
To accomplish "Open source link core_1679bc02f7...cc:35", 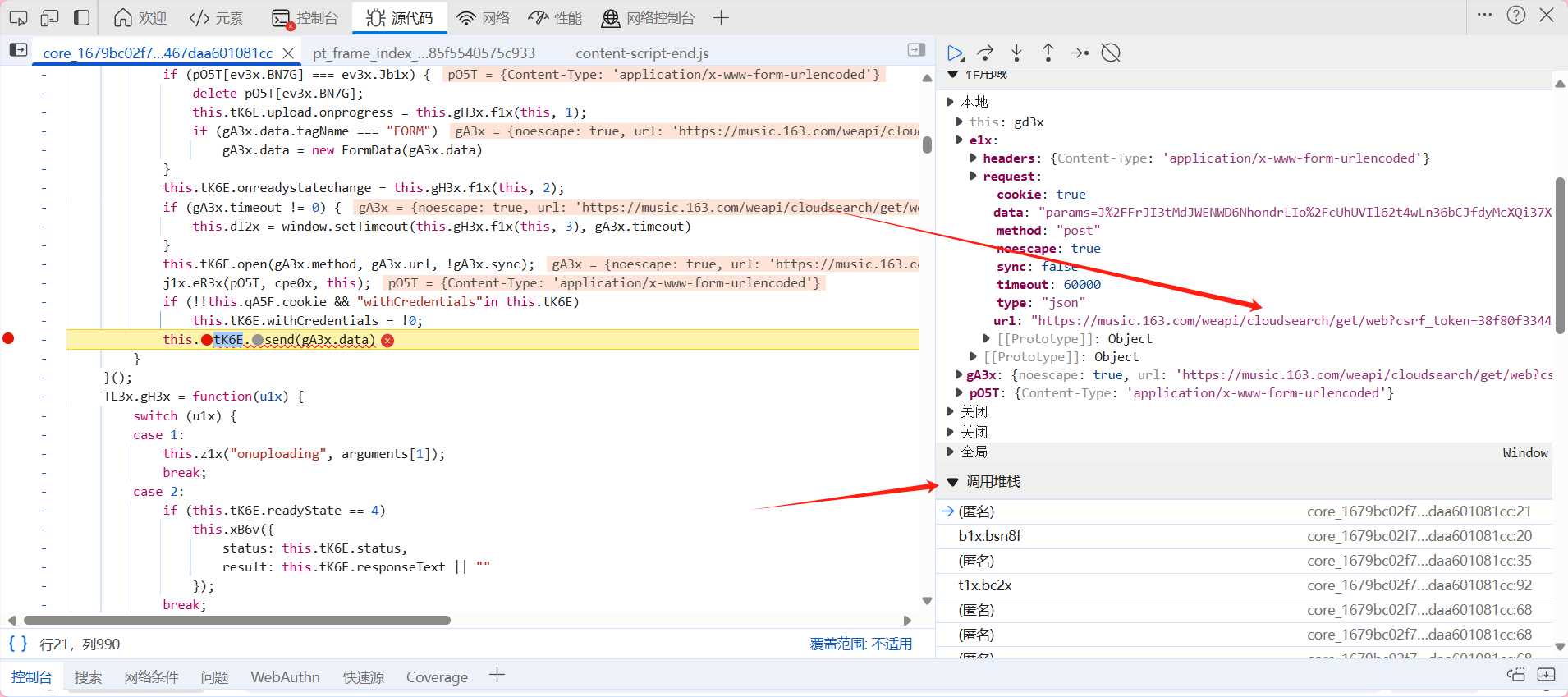I will (x=1419, y=561).
